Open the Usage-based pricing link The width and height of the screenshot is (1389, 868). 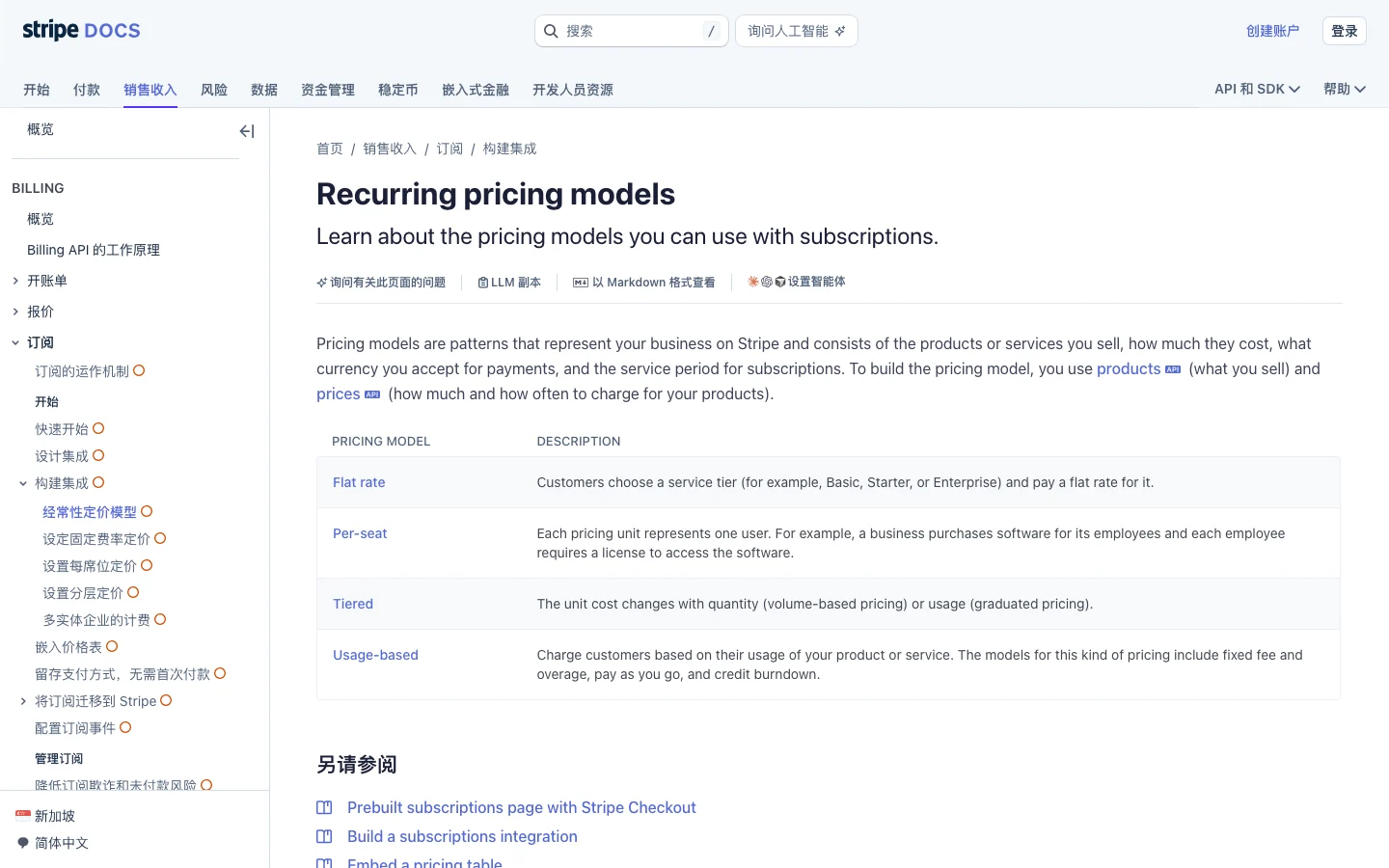tap(375, 655)
